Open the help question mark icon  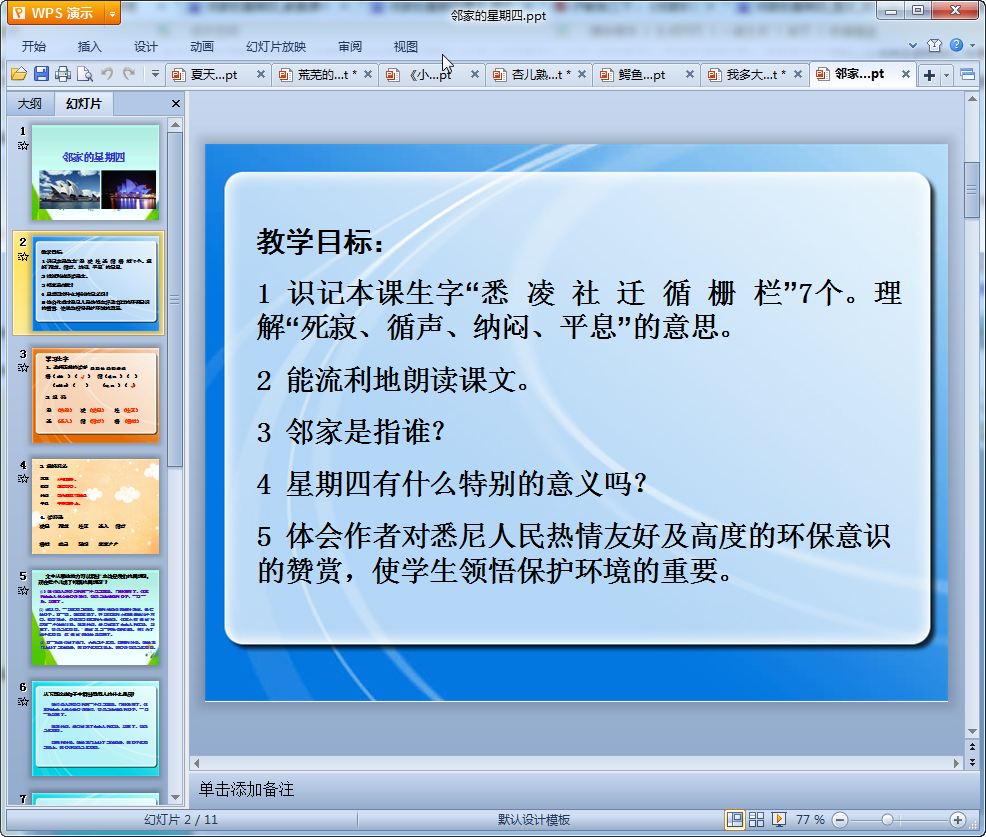[957, 46]
